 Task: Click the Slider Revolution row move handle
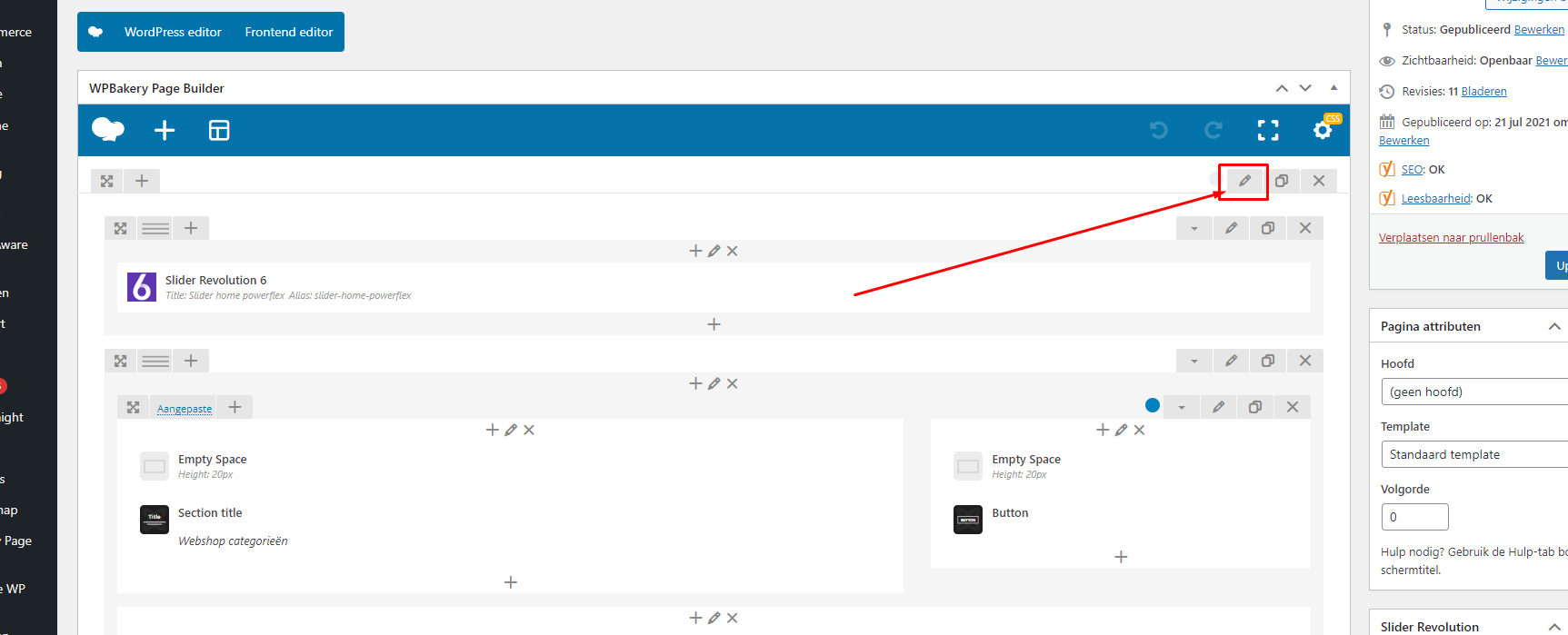(x=121, y=228)
